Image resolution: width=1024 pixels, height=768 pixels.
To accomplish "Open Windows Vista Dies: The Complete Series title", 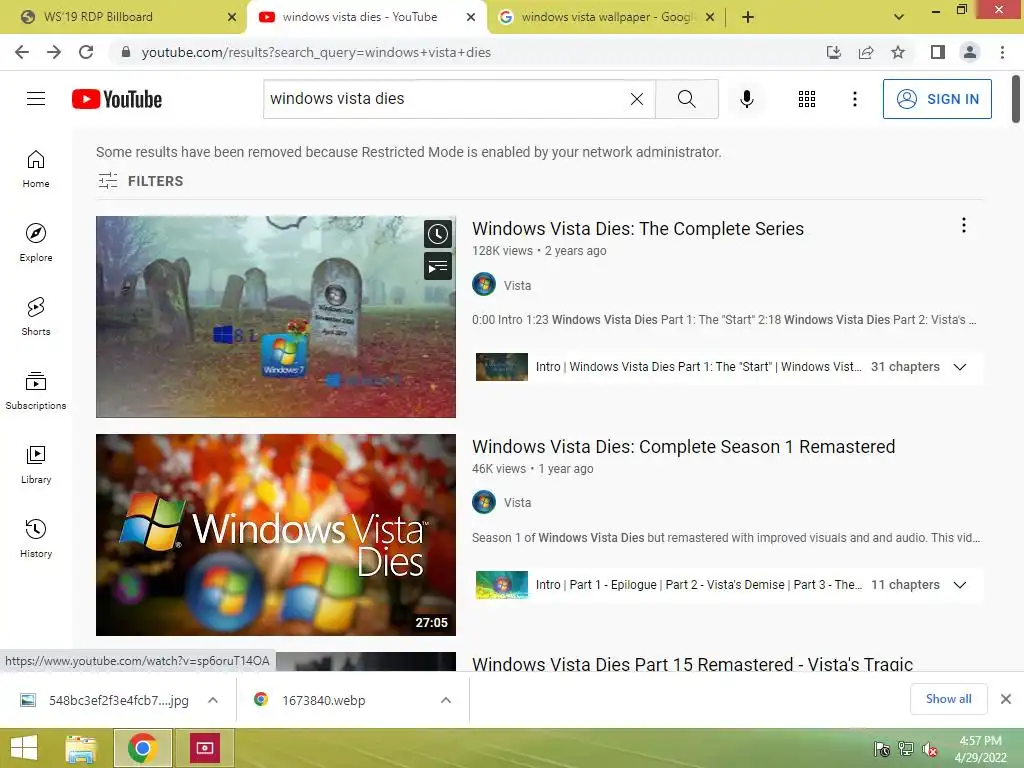I will (637, 229).
